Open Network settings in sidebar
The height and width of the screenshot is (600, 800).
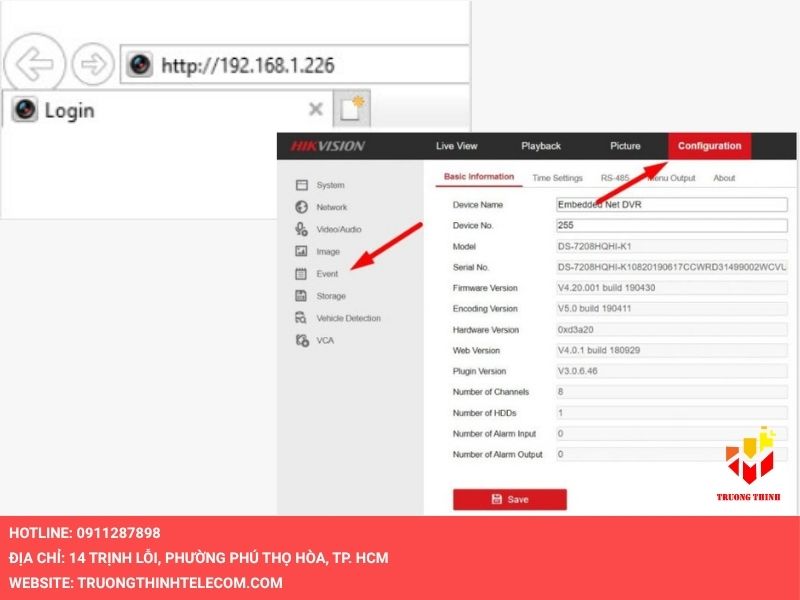(332, 207)
